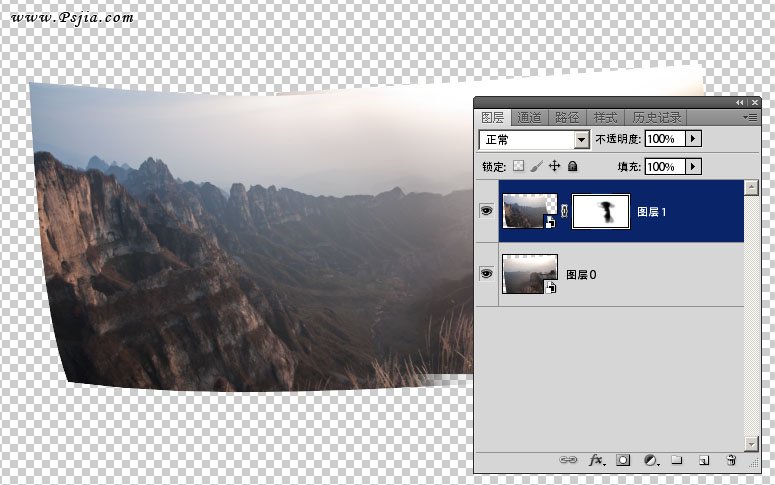Click the layers list scroll up arrow
The width and height of the screenshot is (775, 485).
point(751,187)
